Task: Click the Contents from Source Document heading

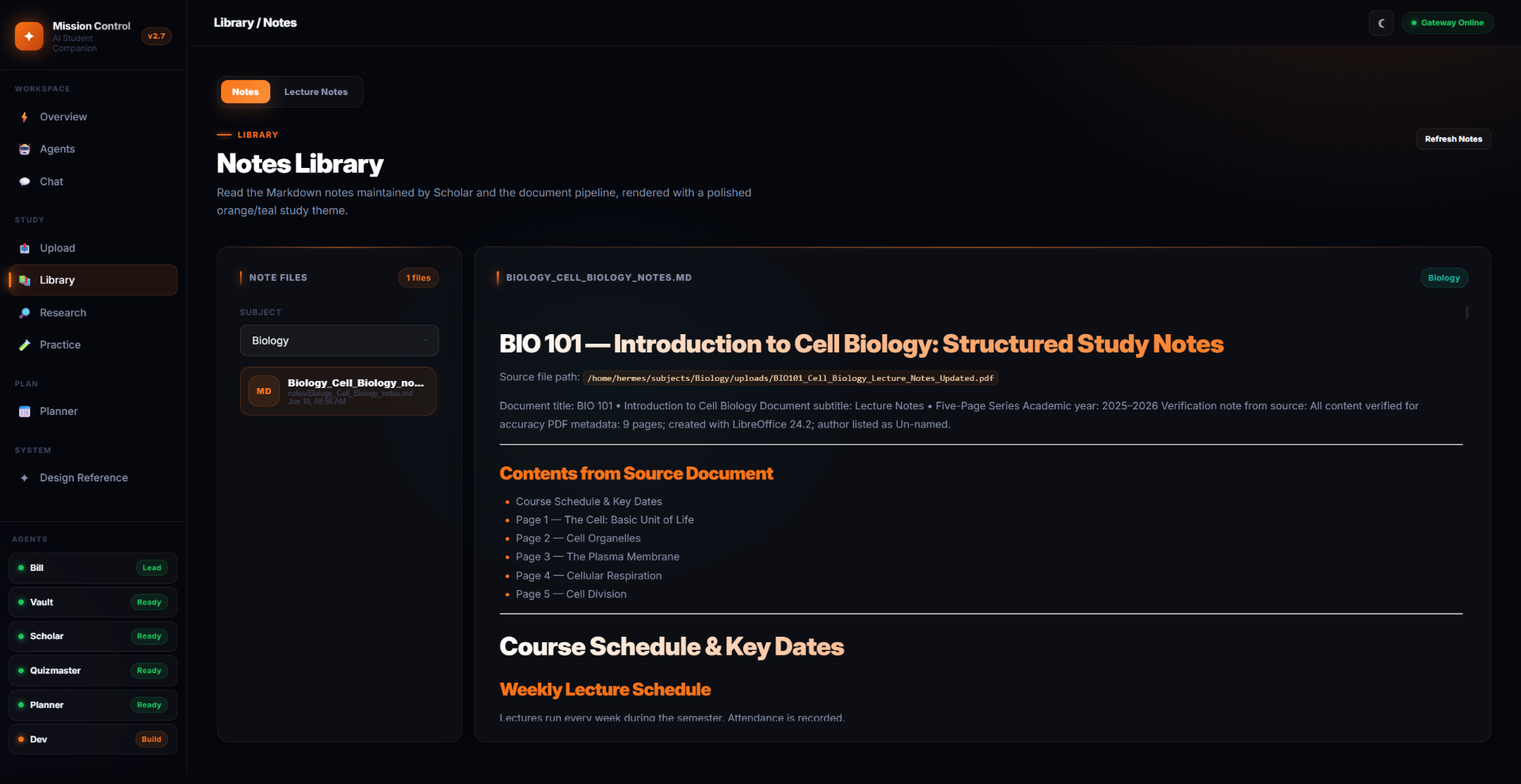Action: pos(636,474)
